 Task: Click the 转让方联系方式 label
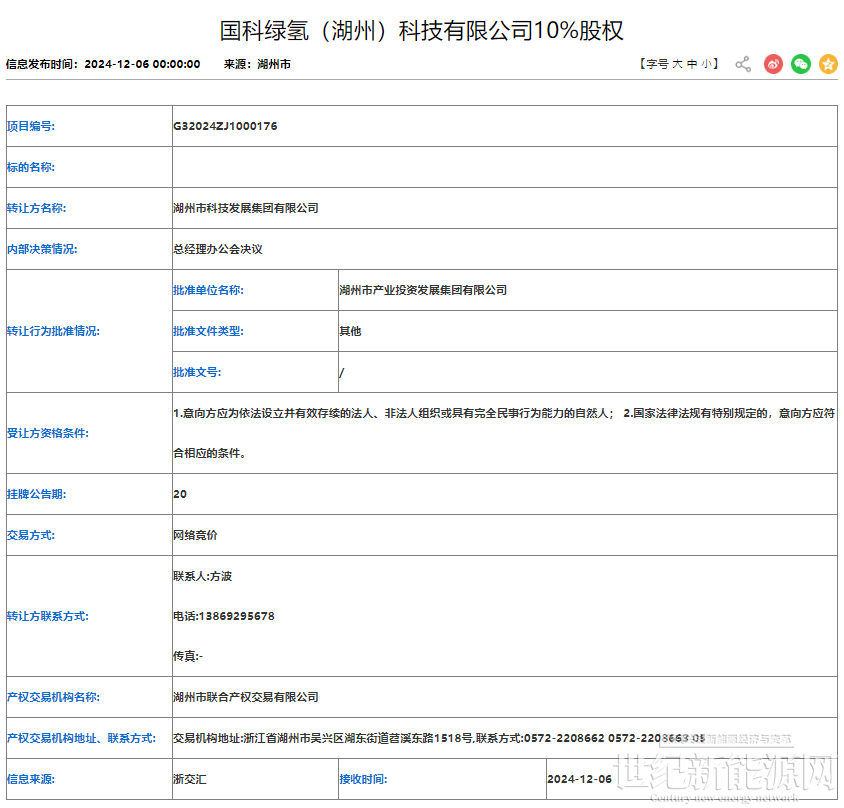click(x=48, y=616)
